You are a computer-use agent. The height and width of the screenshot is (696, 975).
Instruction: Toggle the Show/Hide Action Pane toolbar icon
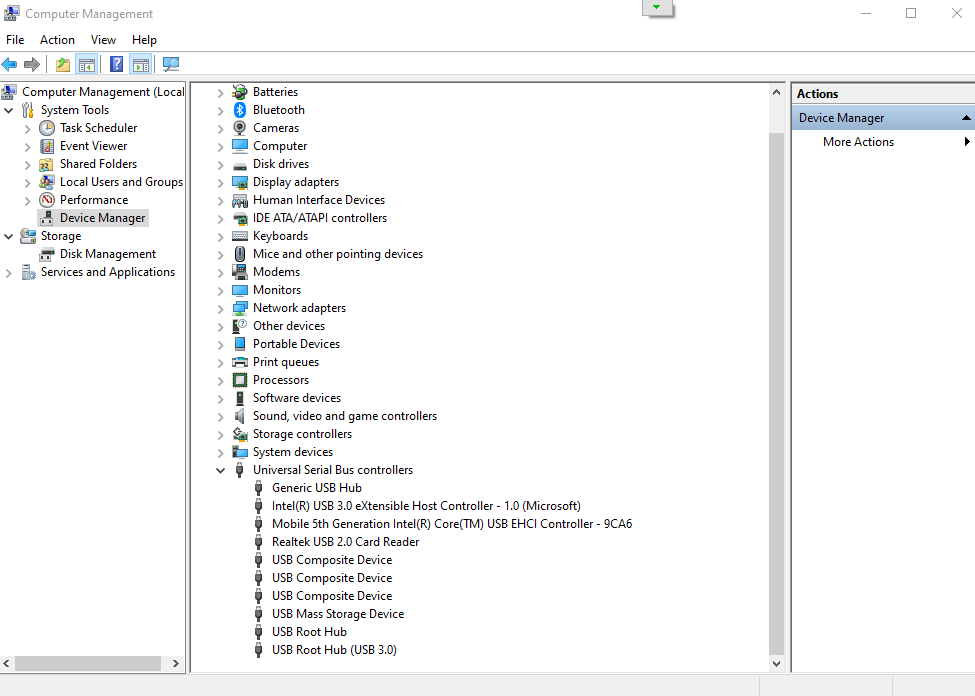141,64
